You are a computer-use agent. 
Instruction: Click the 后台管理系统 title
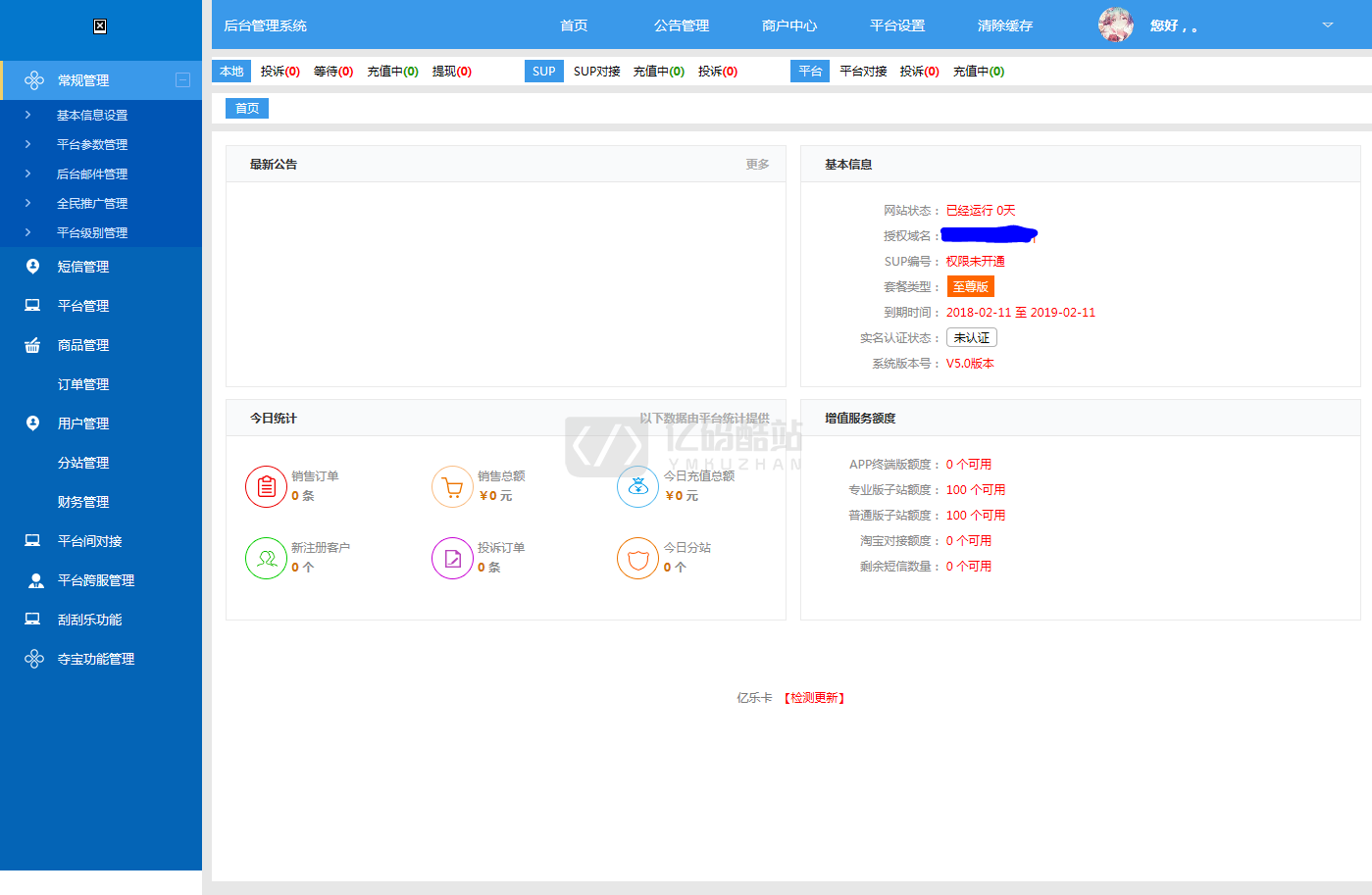tap(265, 25)
